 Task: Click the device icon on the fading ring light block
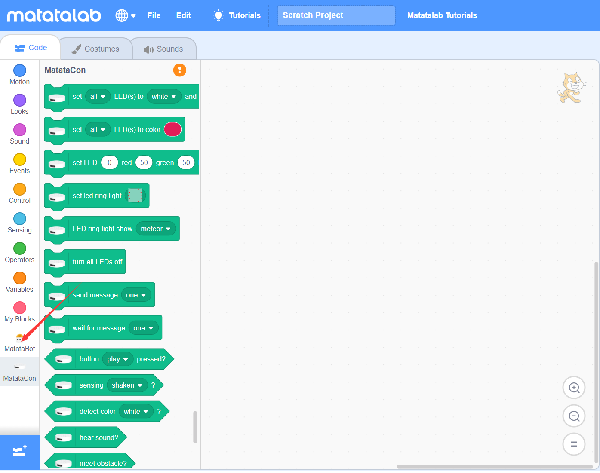coord(57,197)
